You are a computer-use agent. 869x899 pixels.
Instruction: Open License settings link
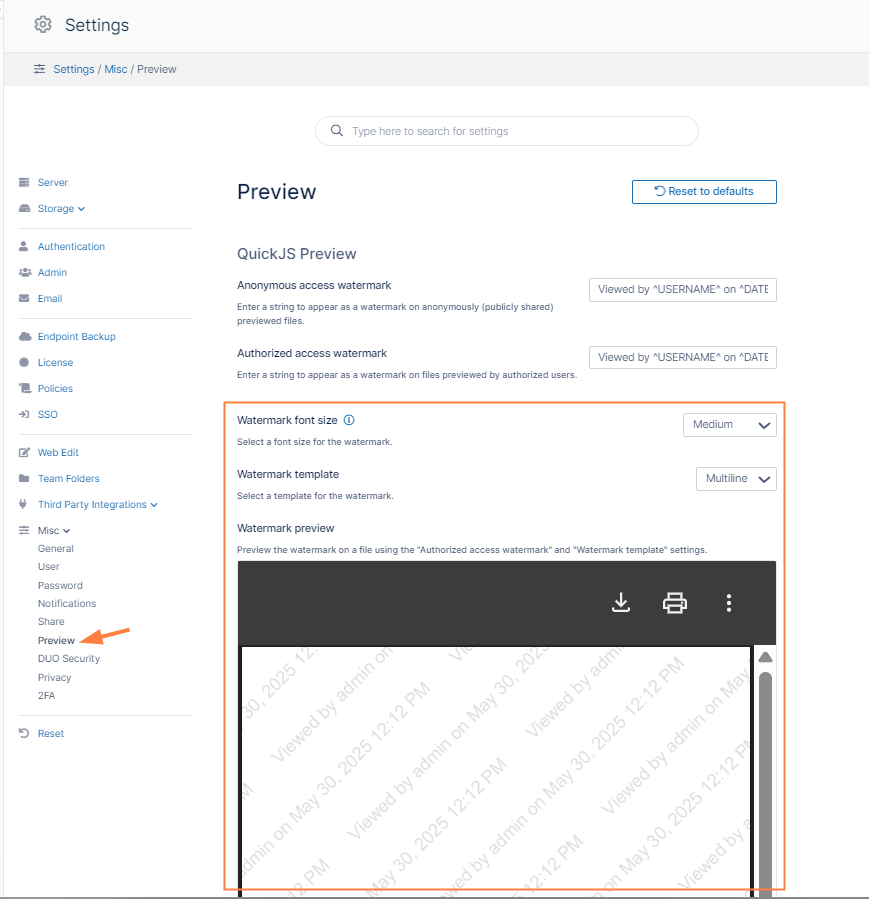[x=56, y=362]
